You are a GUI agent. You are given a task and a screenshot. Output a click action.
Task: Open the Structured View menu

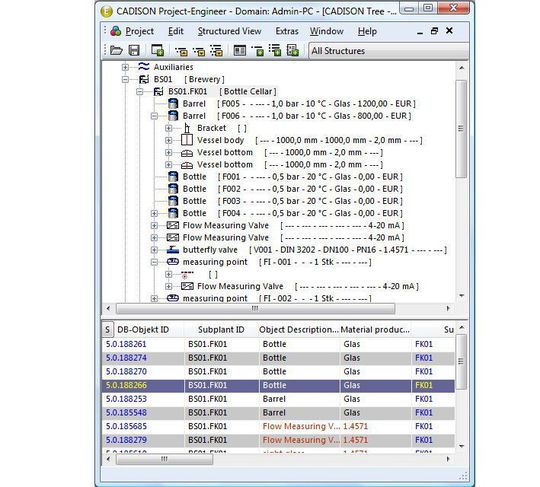[x=229, y=31]
